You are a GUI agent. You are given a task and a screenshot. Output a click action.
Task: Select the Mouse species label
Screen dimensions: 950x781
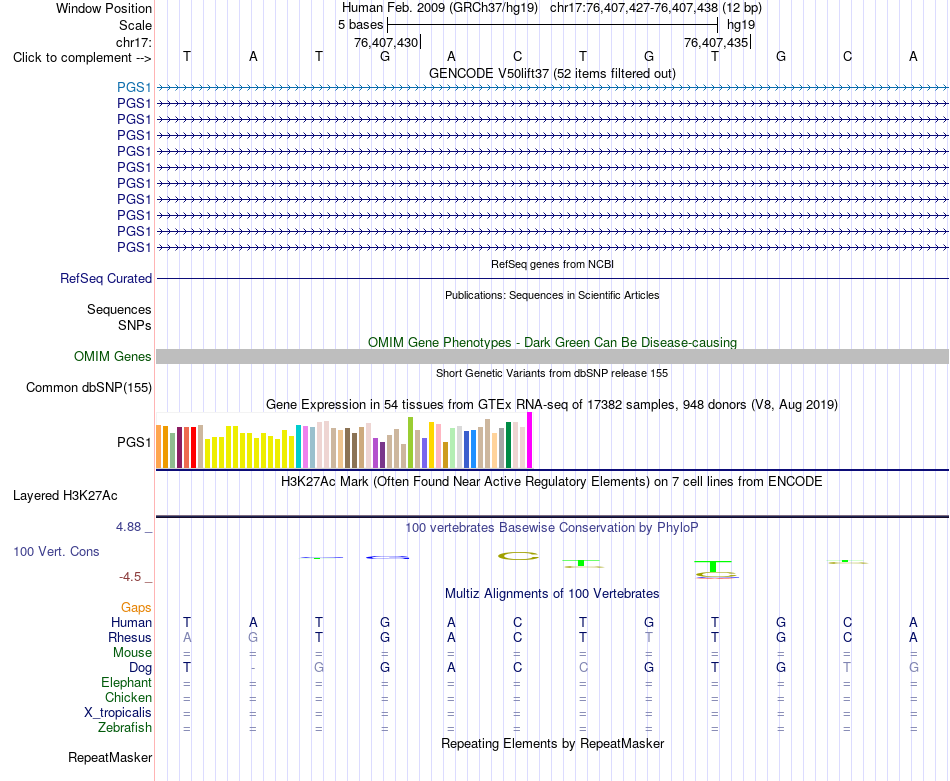click(x=132, y=653)
